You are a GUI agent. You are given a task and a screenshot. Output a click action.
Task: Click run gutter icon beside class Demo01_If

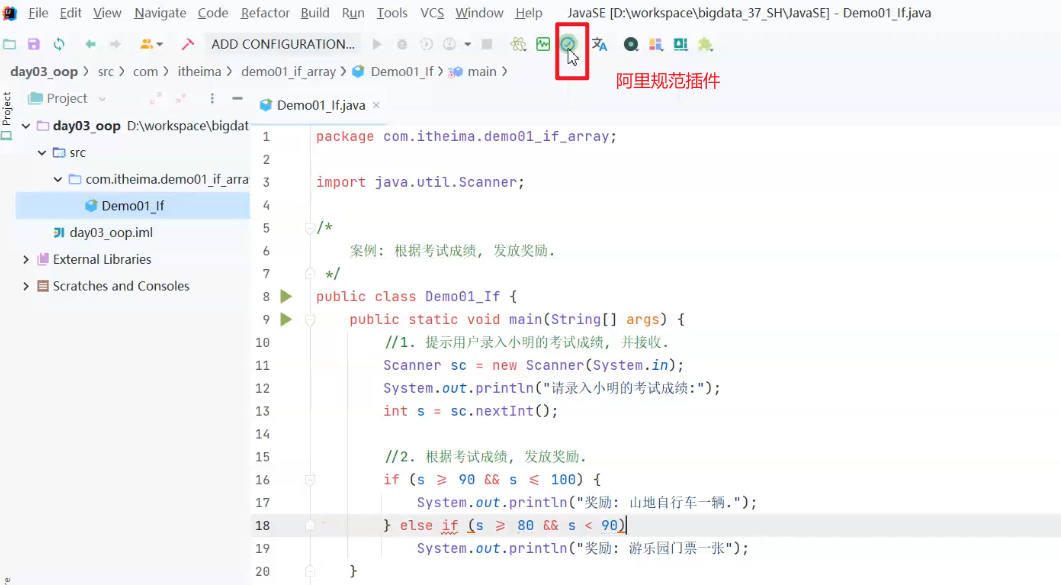tap(286, 296)
